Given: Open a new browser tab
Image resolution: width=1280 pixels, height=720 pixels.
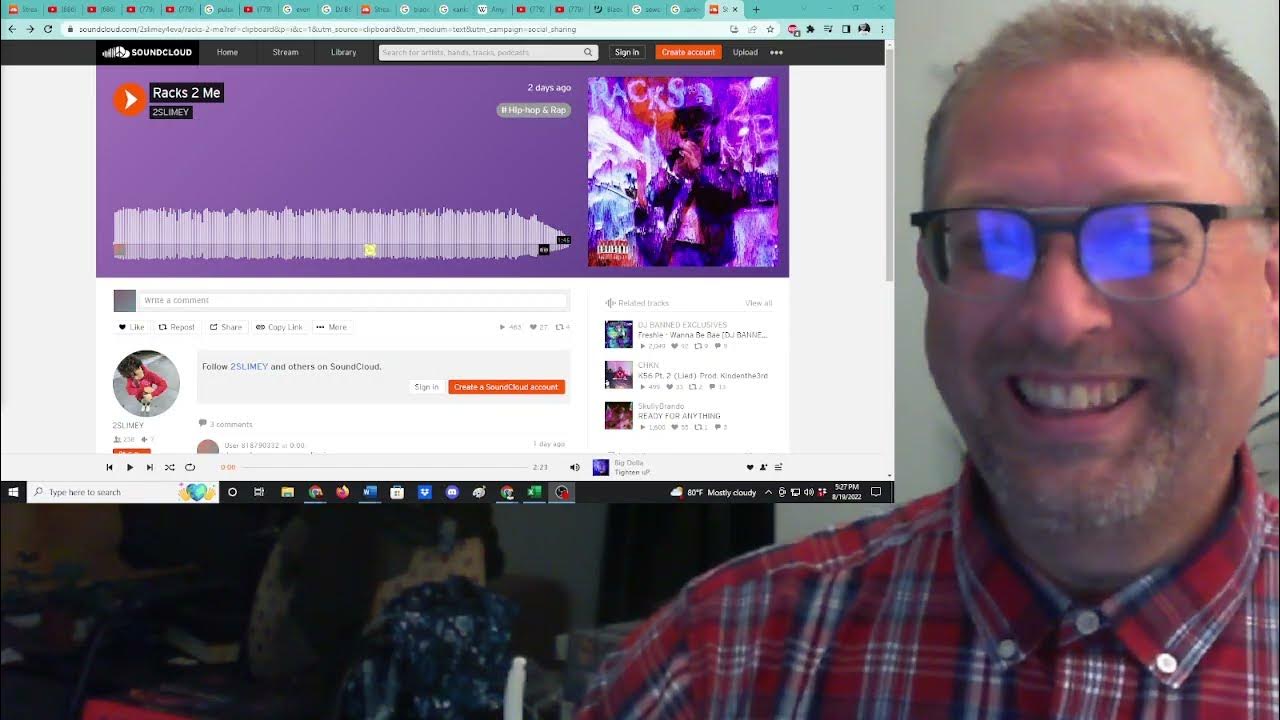Looking at the screenshot, I should click(x=756, y=9).
